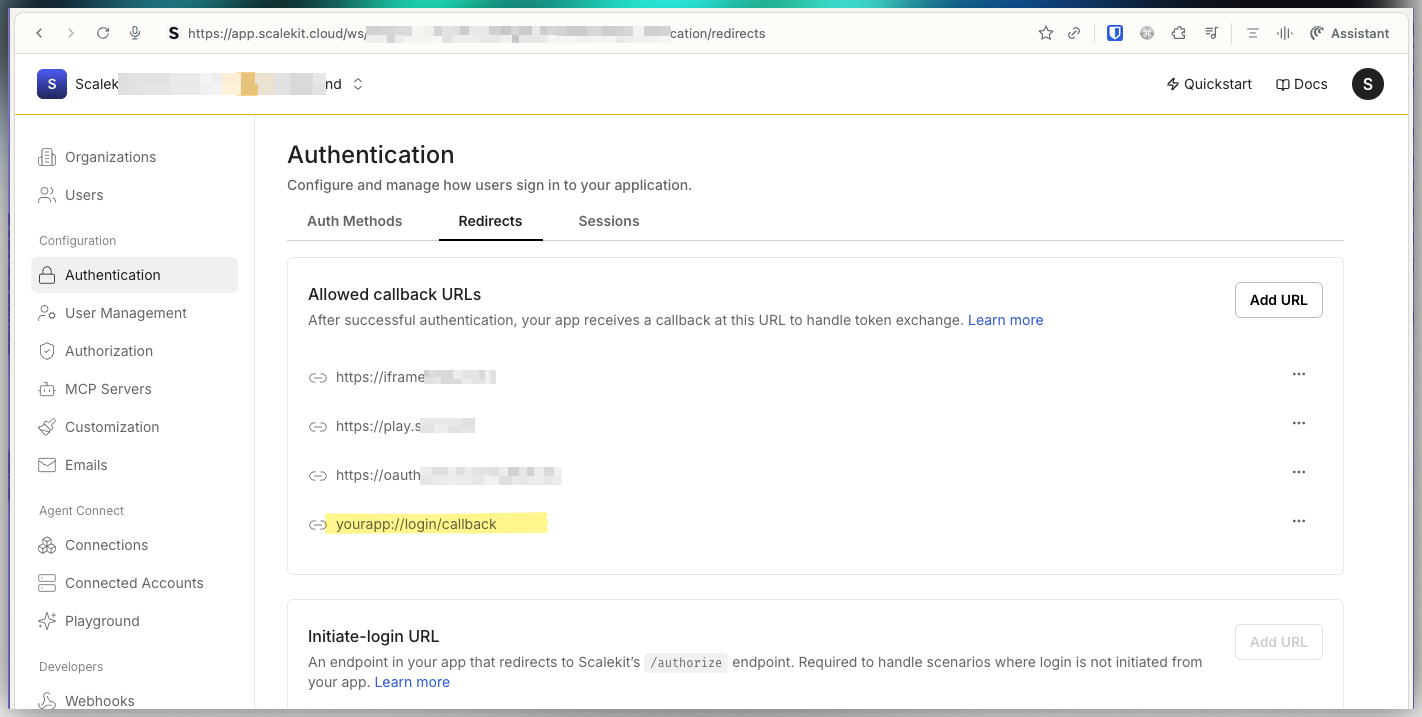The width and height of the screenshot is (1422, 717).
Task: Bookmark the page using the star icon
Action: click(x=1045, y=32)
